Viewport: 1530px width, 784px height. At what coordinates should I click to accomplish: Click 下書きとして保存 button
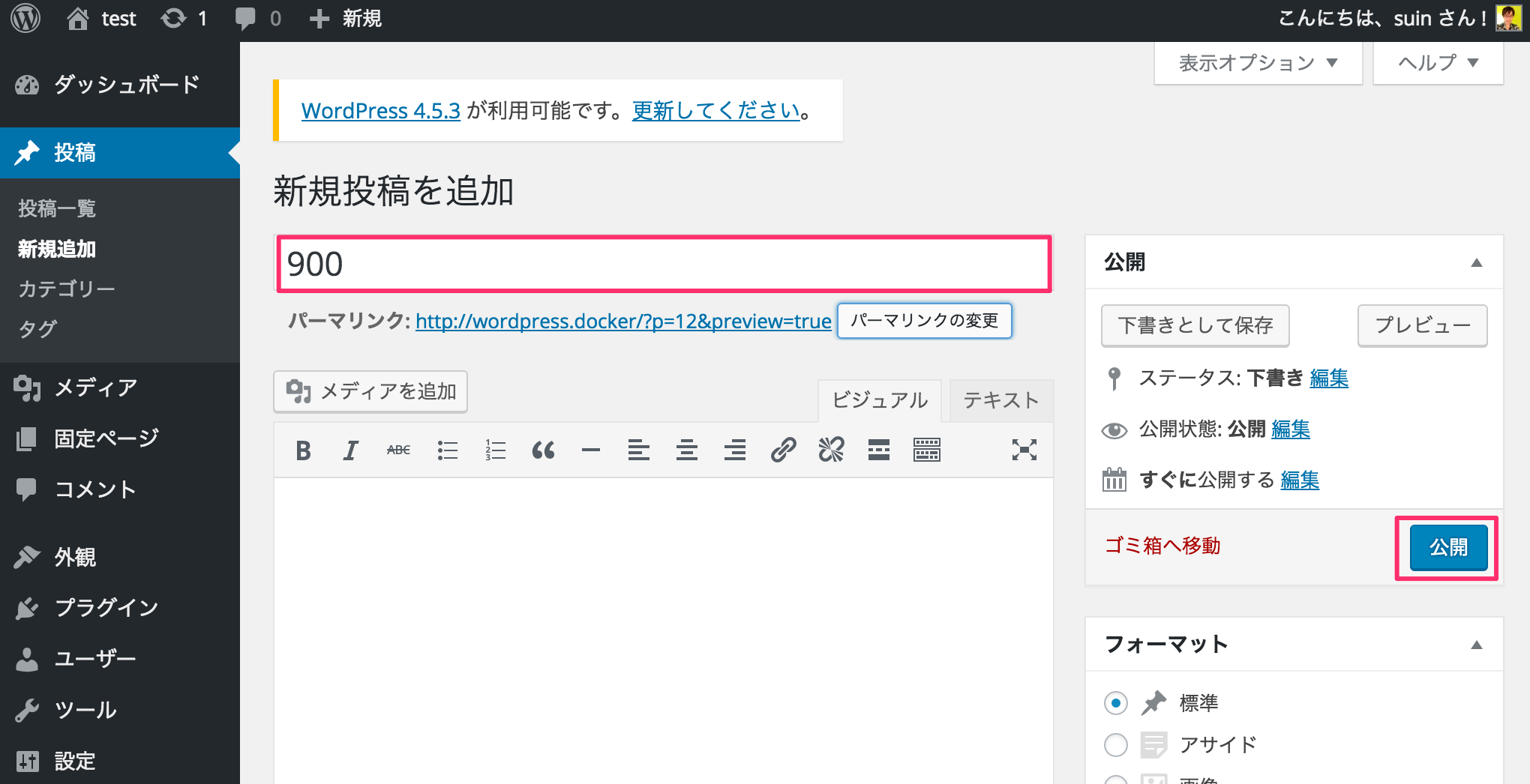pos(1195,325)
